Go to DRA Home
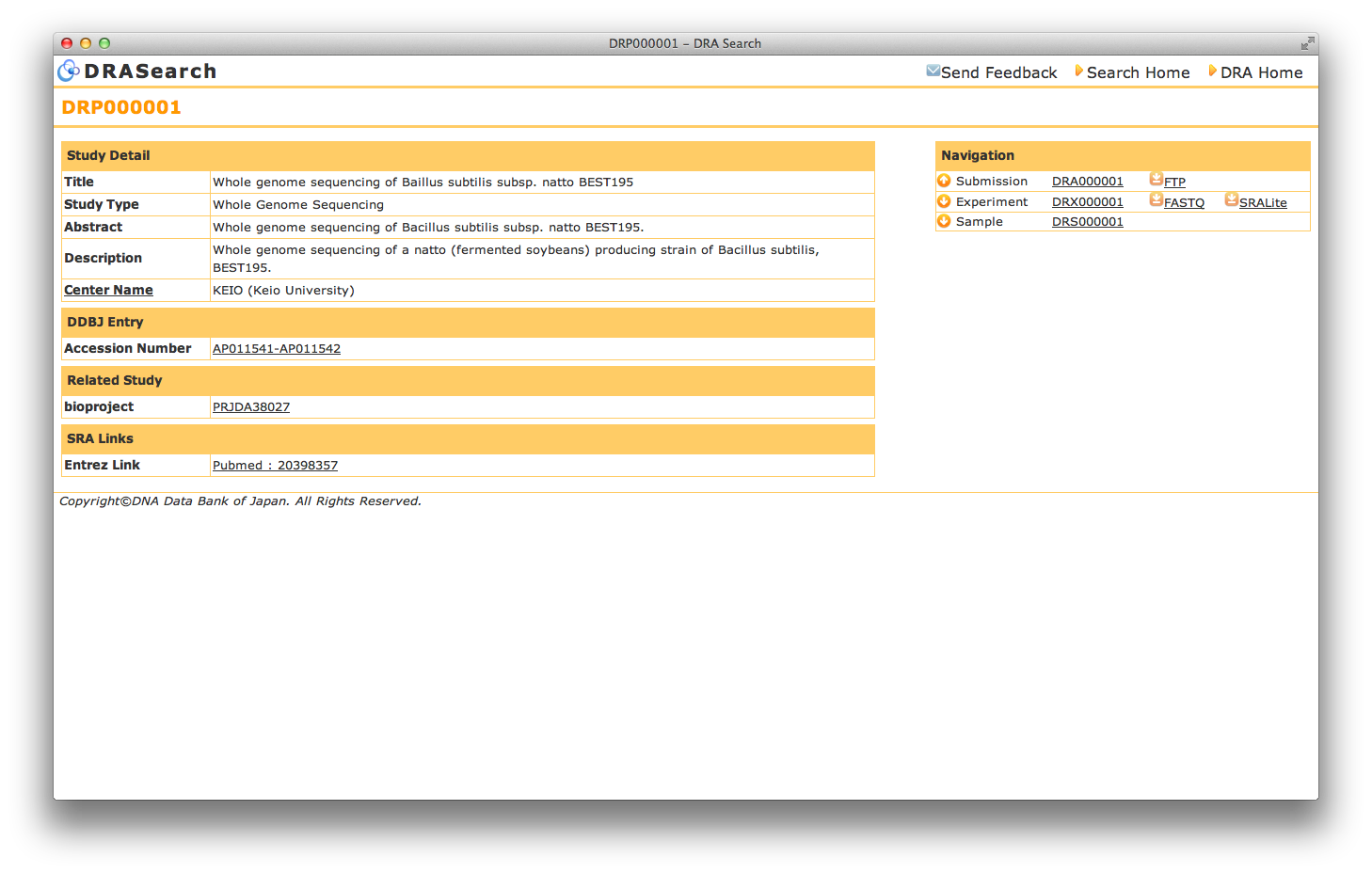Viewport: 1372px width, 874px height. click(x=1261, y=72)
